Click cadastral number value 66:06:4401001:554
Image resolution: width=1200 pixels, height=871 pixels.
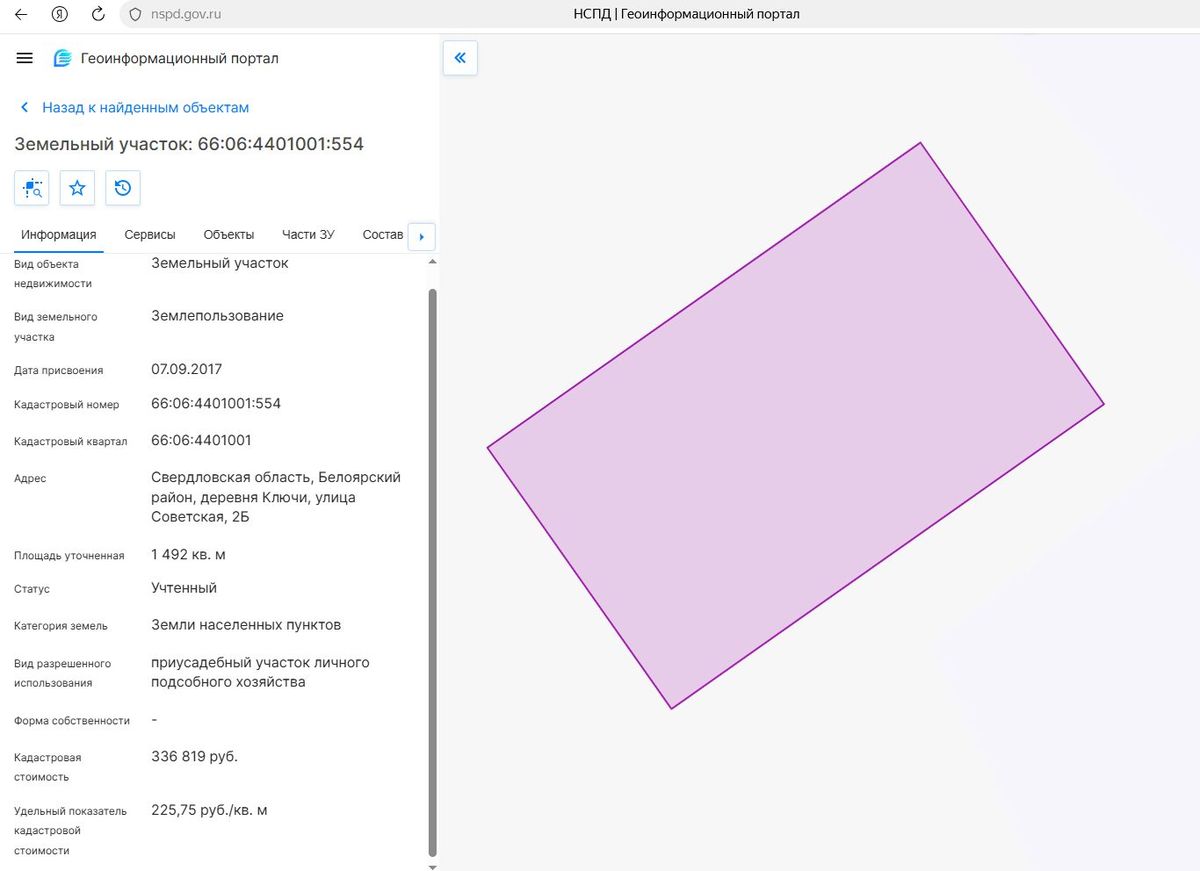tap(216, 404)
